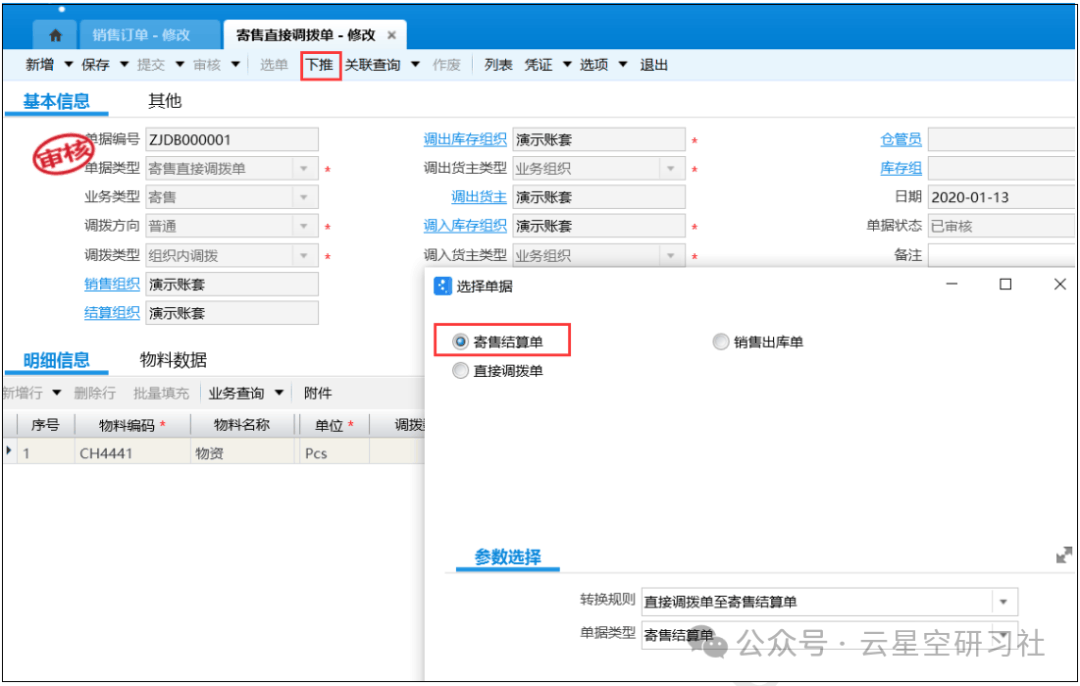Expand the 新增 toolbar dropdown arrow
The image size is (1080, 686).
[x=69, y=65]
